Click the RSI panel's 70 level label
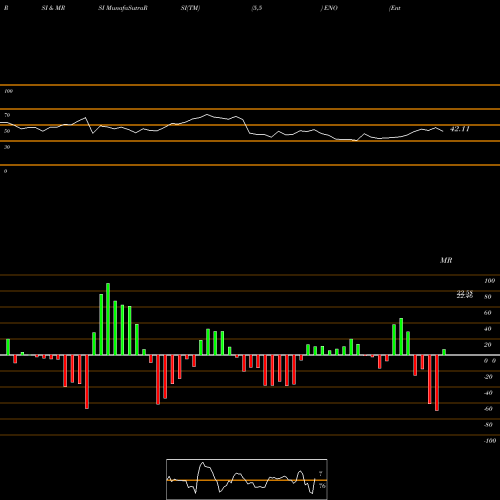 coord(7,115)
